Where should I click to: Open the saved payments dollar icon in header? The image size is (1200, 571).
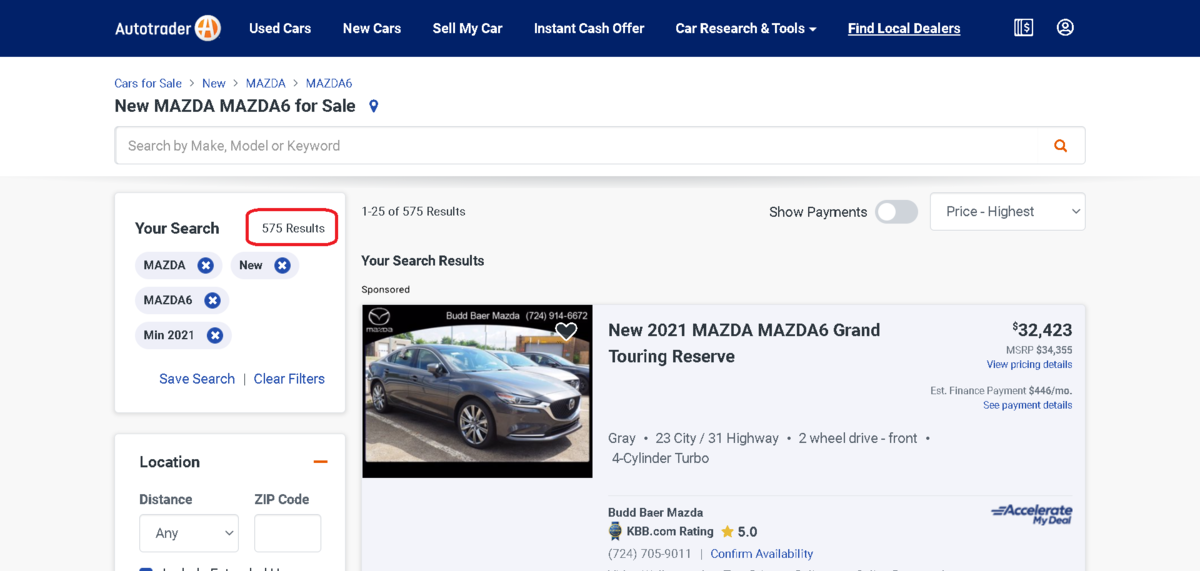click(x=1023, y=28)
